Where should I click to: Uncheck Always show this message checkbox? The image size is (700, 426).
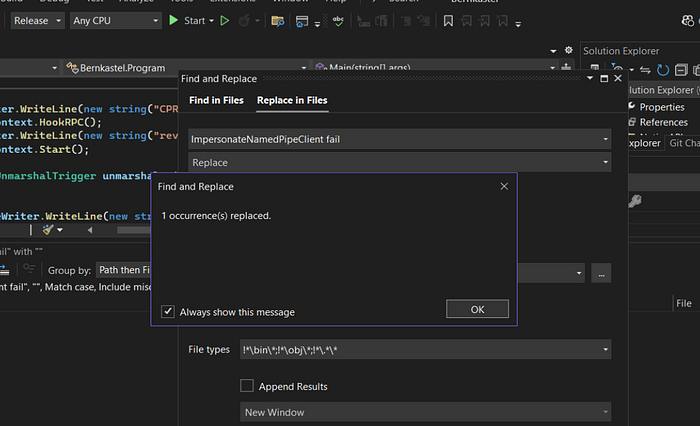(x=168, y=311)
